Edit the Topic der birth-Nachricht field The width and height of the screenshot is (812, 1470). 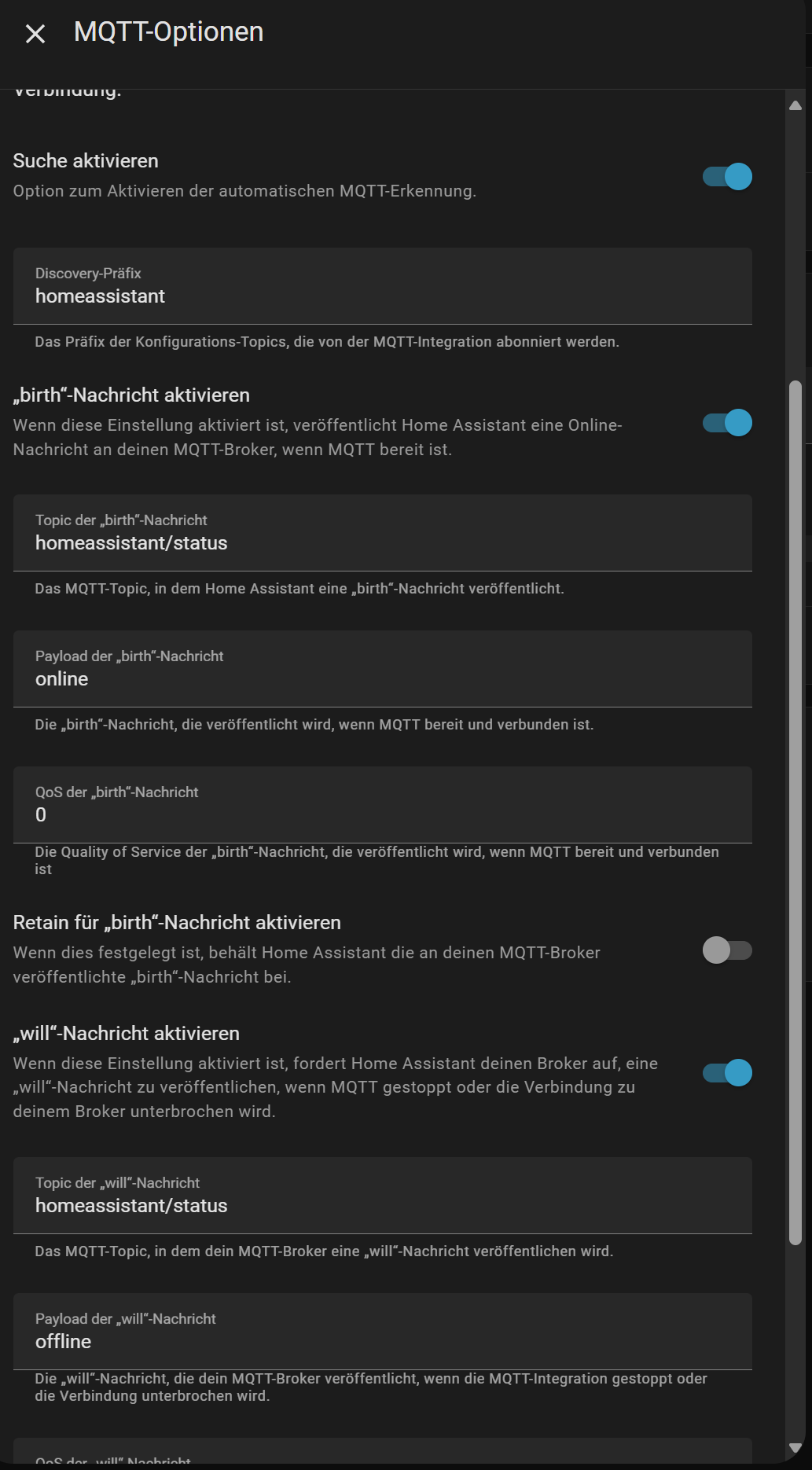[x=382, y=533]
